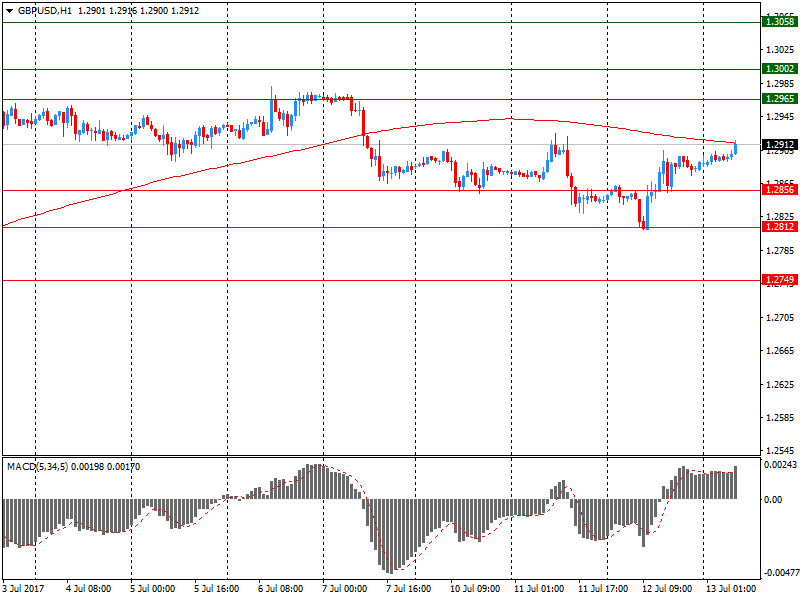Select the 1.2812 red support price label
Viewport: 800px width, 600px height.
(780, 227)
